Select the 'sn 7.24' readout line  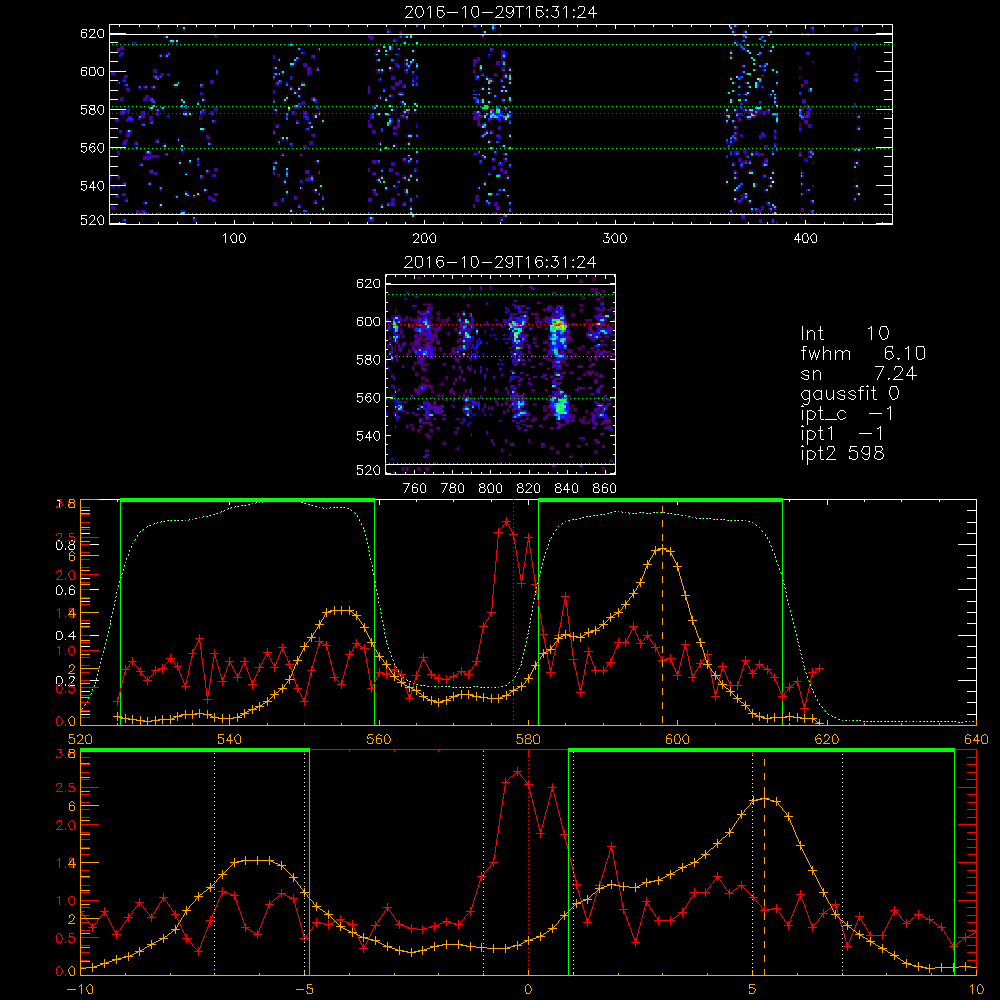pos(859,373)
